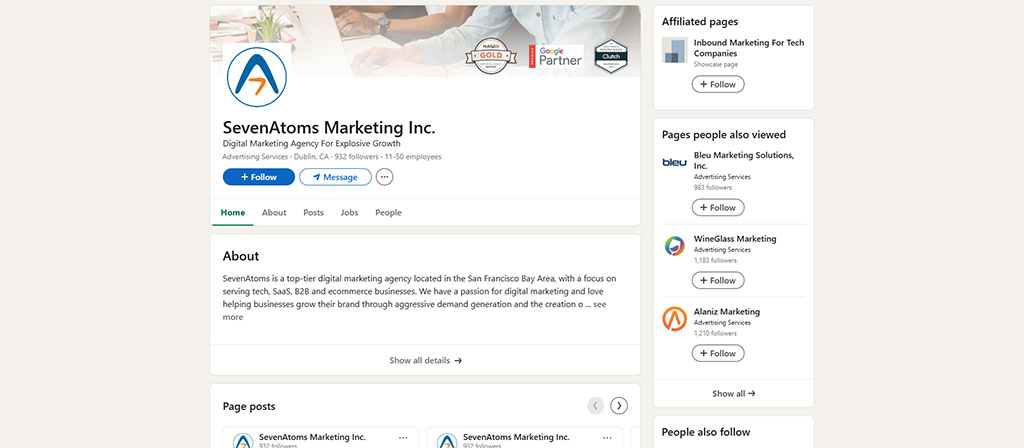Click the Inbound Marketing showcase page thumbnail
Viewport: 1024px width, 448px height.
click(x=675, y=50)
